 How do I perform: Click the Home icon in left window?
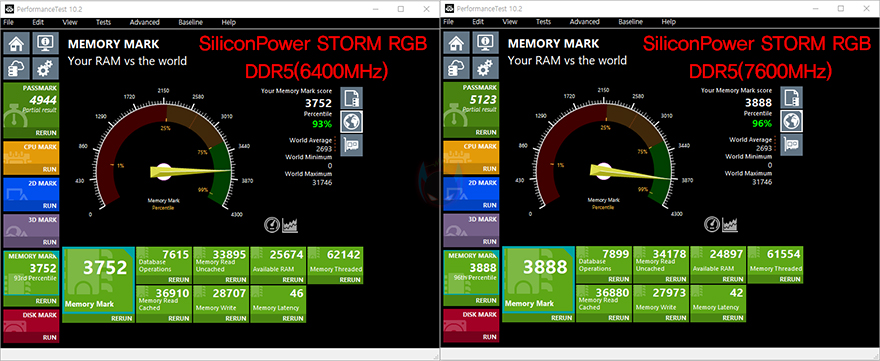[16, 43]
